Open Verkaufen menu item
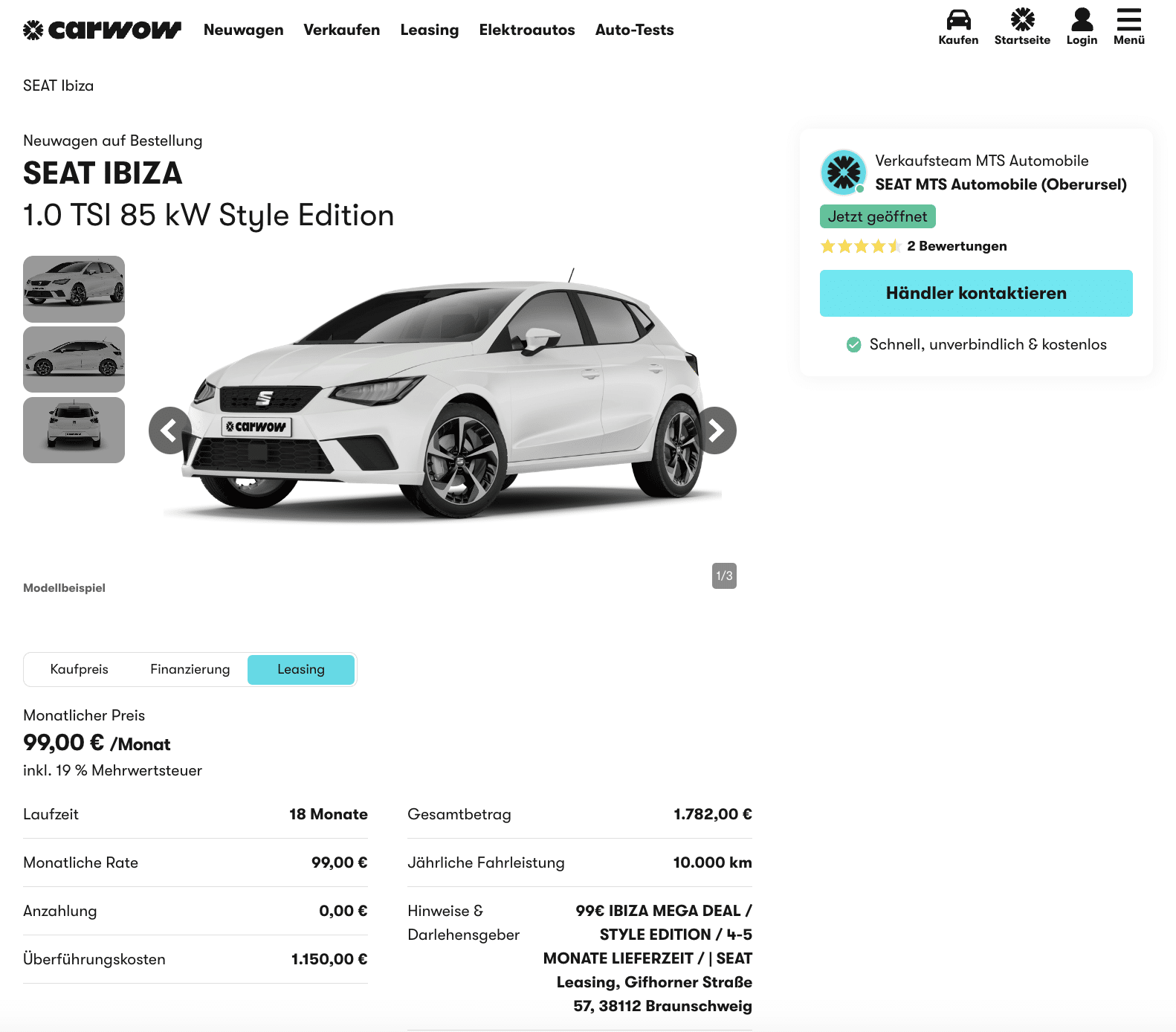This screenshot has width=1176, height=1032. click(342, 30)
